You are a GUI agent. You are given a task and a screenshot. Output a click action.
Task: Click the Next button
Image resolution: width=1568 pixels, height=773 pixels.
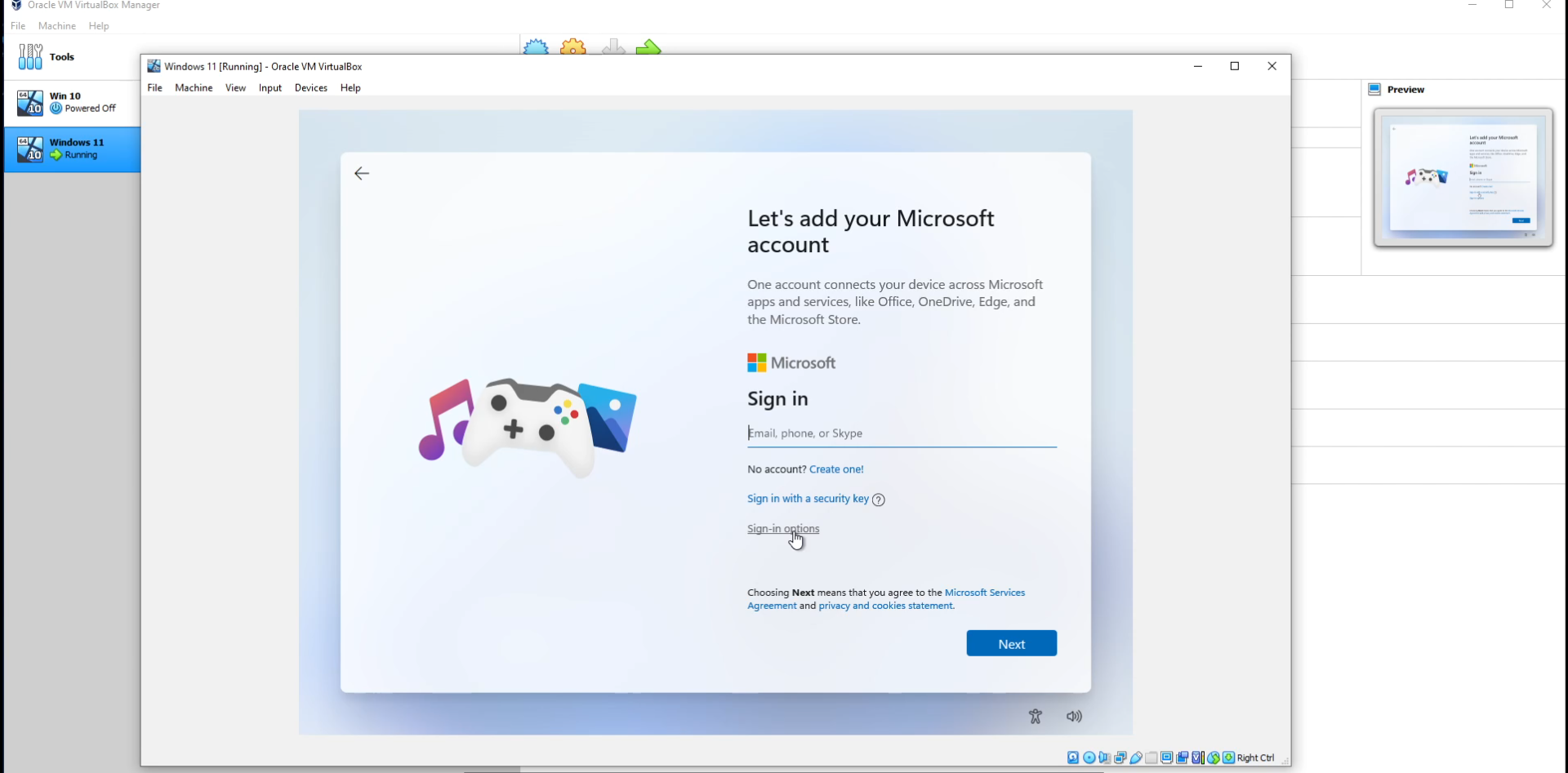click(1012, 643)
